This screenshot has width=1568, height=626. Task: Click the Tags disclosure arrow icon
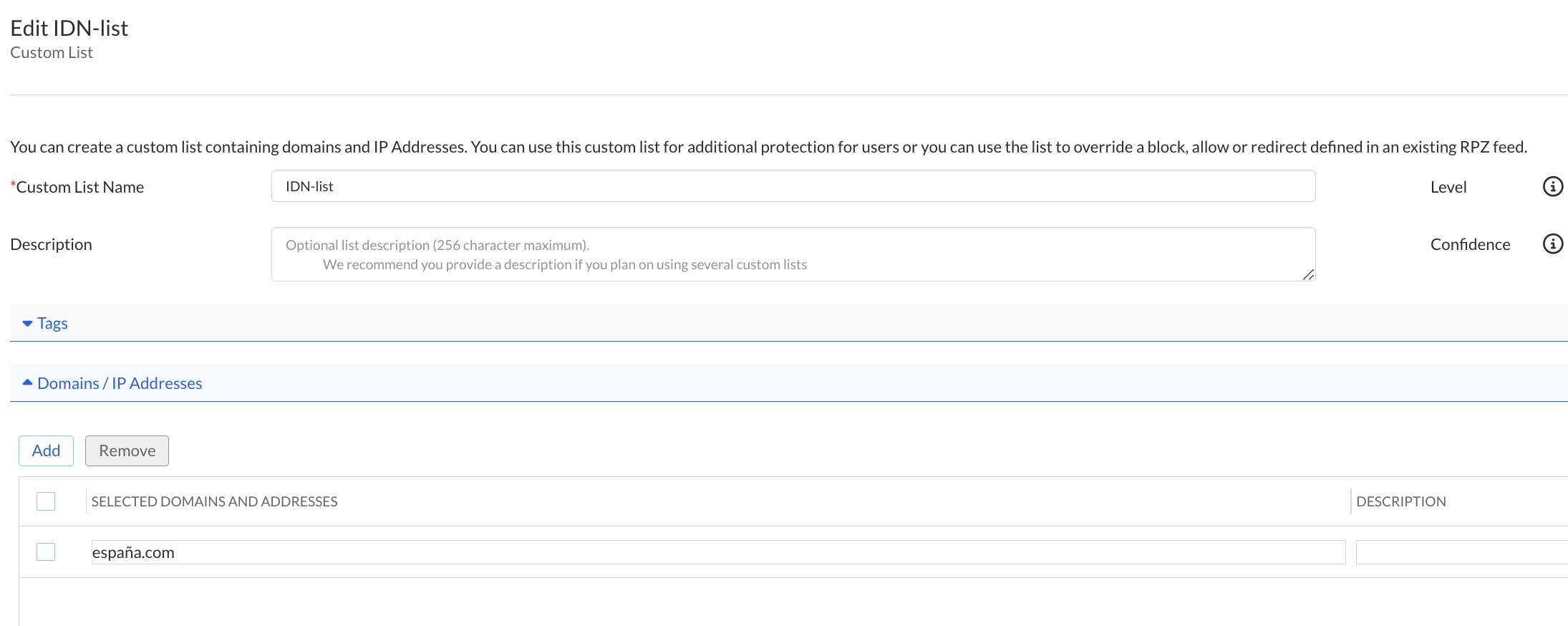pos(26,323)
